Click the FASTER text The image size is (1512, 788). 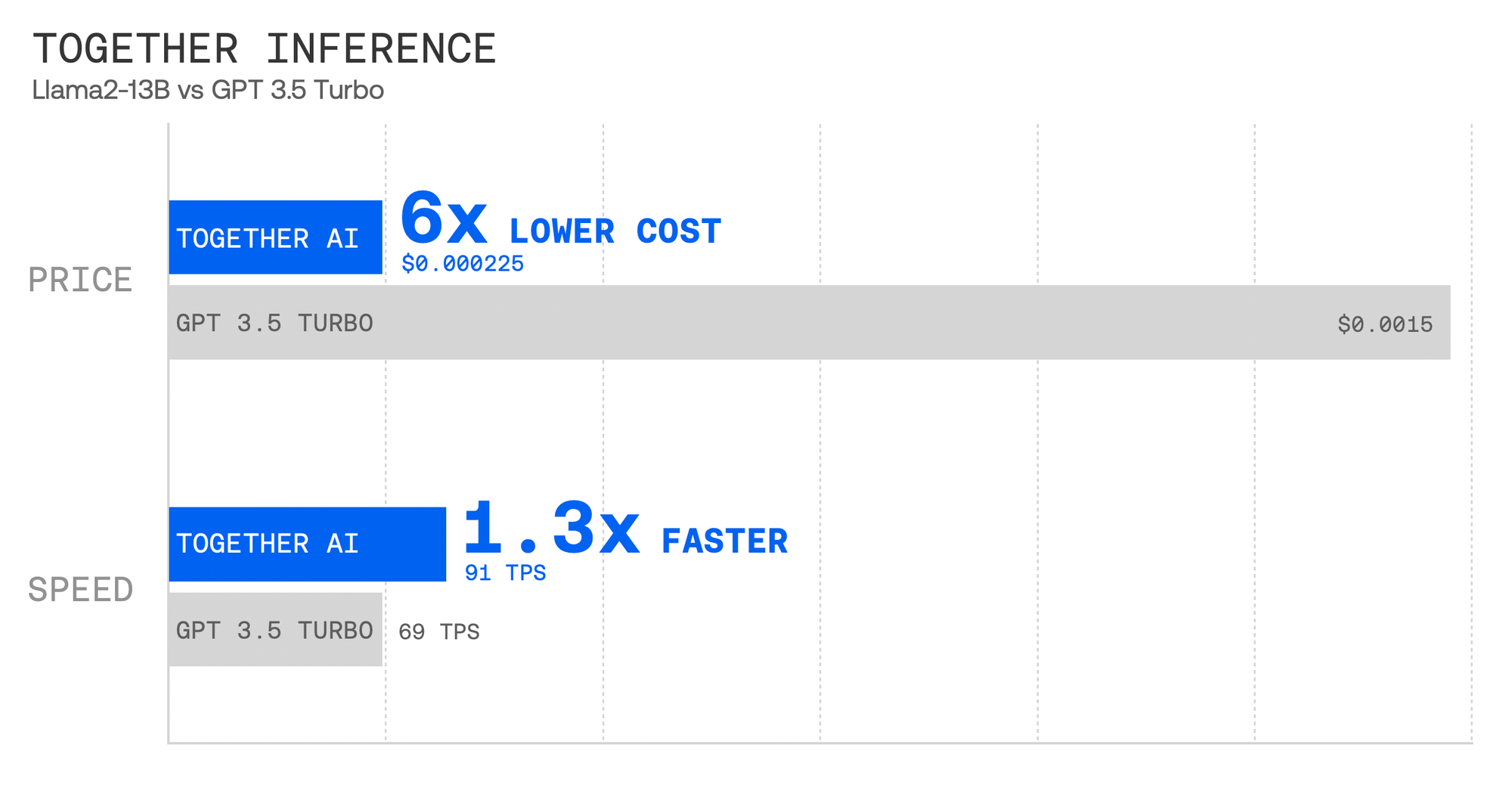click(724, 541)
